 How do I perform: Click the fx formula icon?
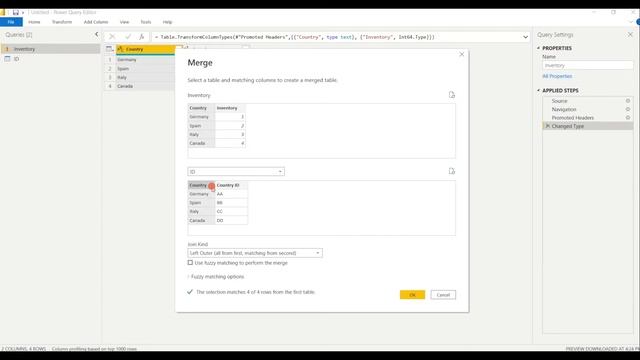pos(142,37)
